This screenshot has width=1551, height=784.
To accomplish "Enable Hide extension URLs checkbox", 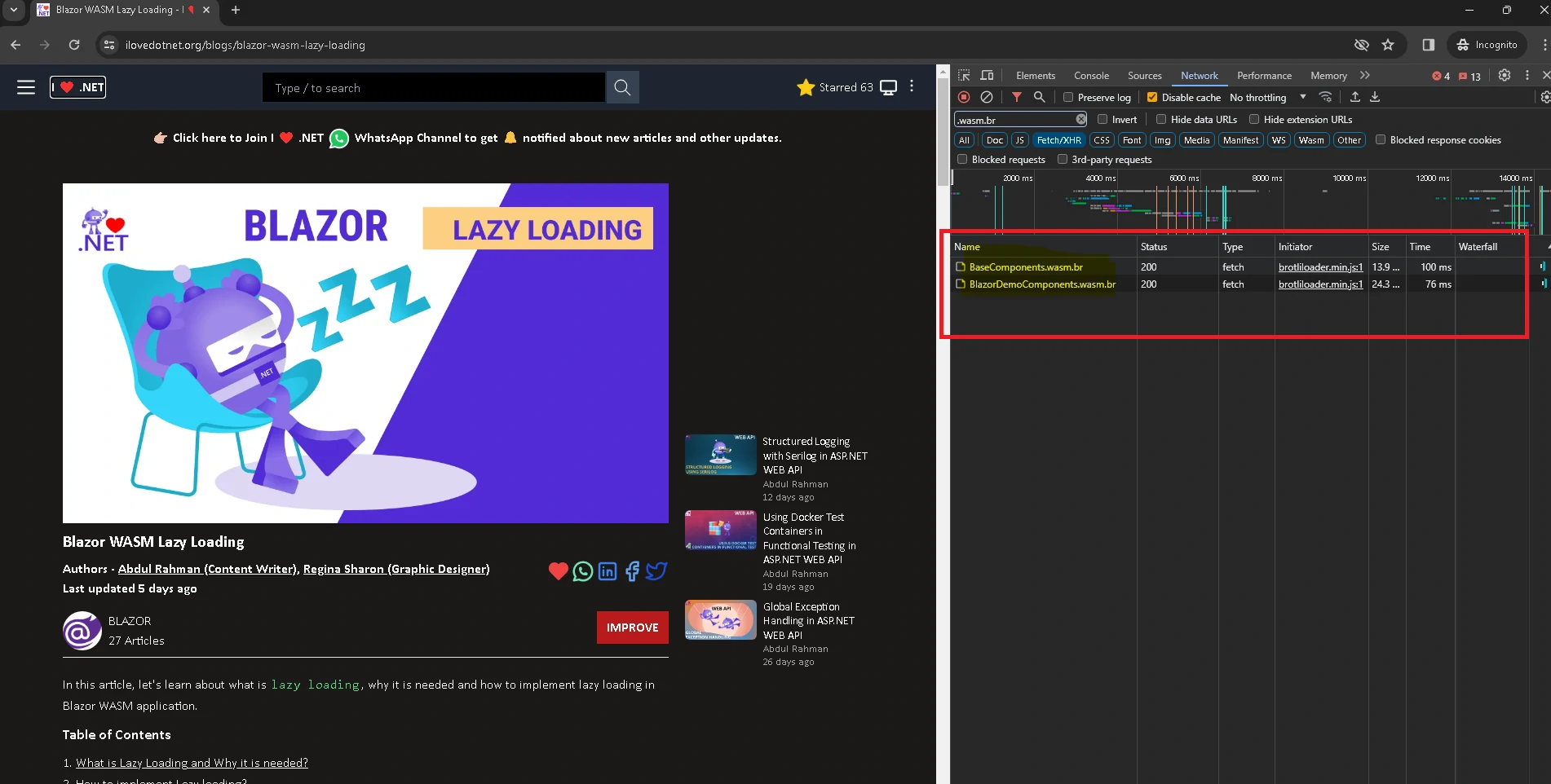I will 1254,119.
